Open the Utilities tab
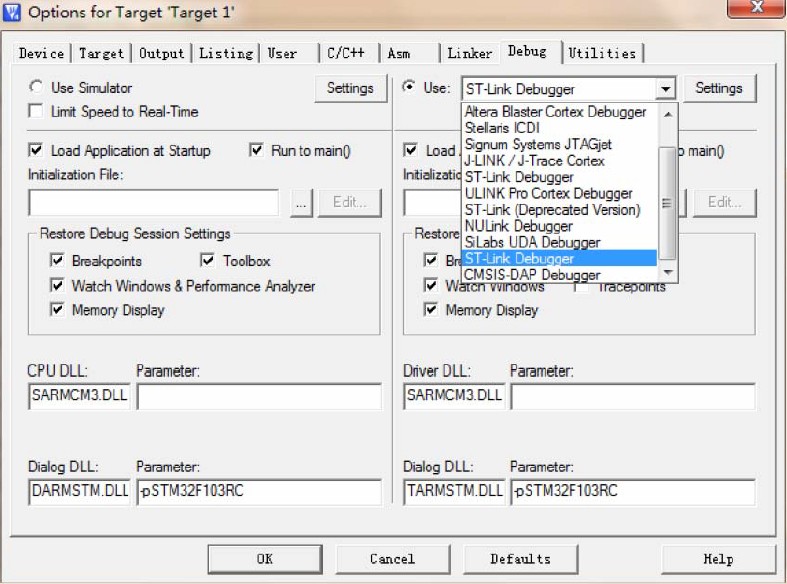Screen dimensions: 787x584 tap(602, 53)
